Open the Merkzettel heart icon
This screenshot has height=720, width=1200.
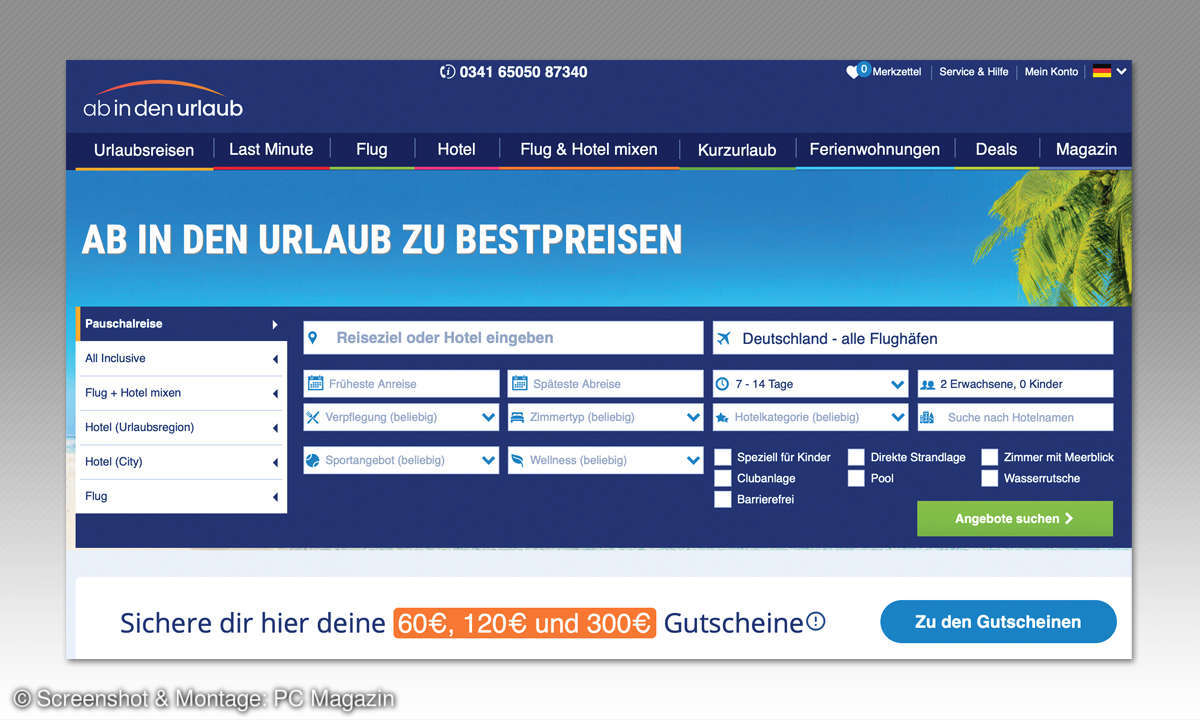(853, 72)
